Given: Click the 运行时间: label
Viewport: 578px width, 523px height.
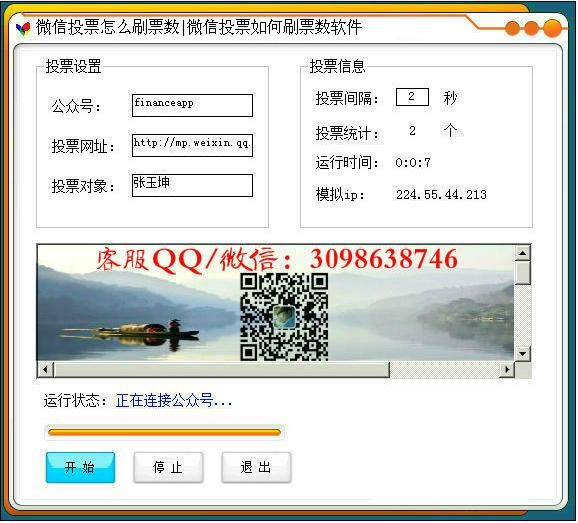Looking at the screenshot, I should 347,163.
